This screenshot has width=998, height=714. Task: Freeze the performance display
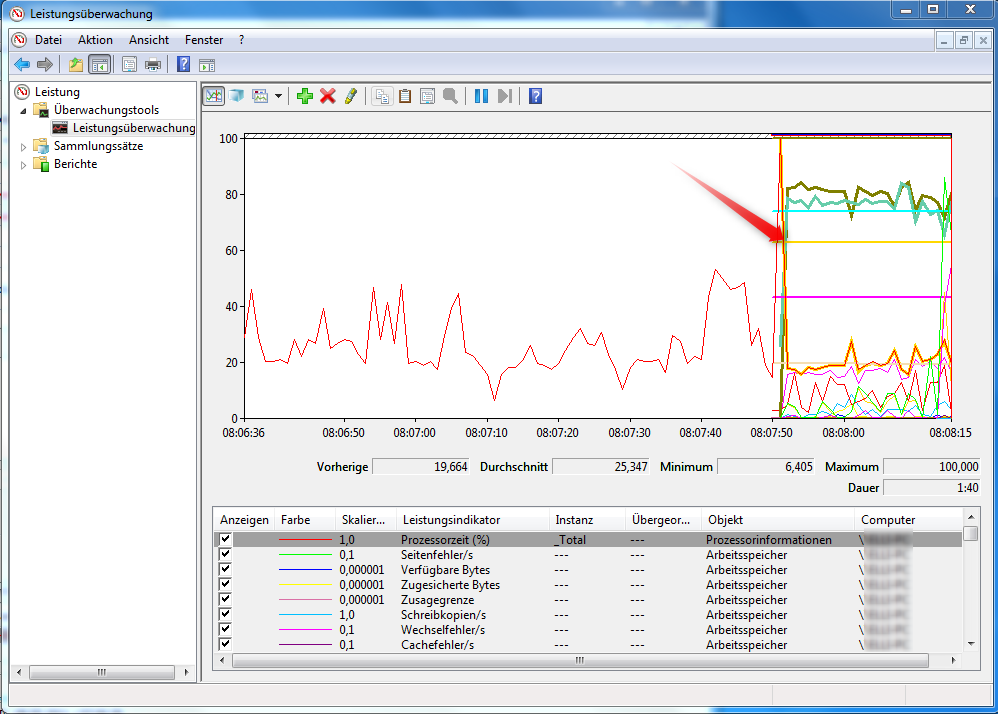click(x=481, y=95)
